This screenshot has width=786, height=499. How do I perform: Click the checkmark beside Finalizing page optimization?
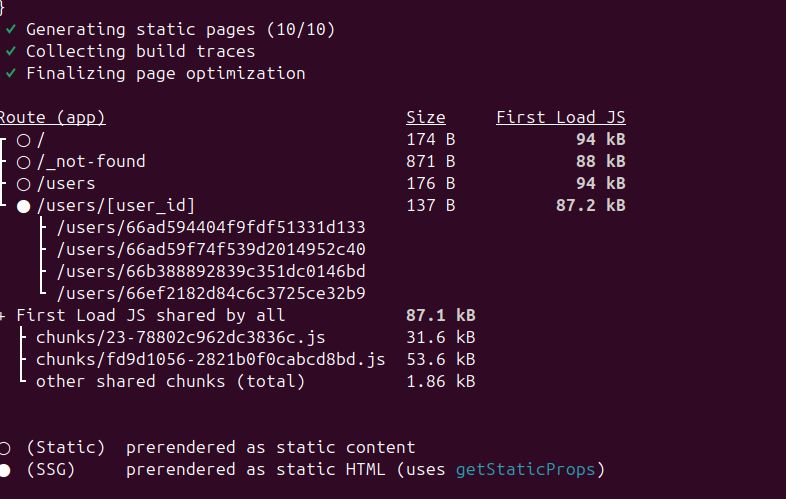pos(11,74)
